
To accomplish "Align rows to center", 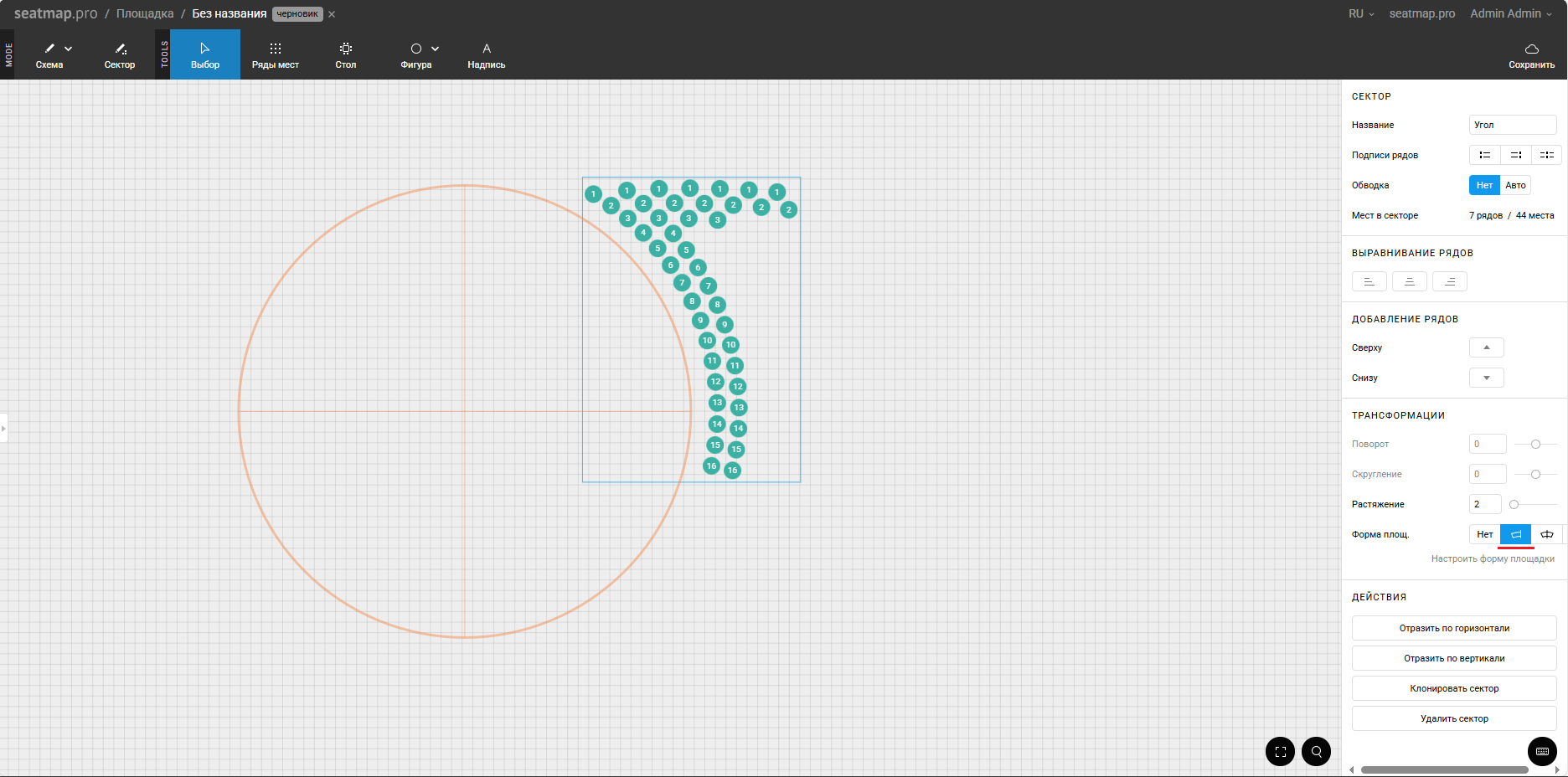I will pyautogui.click(x=1409, y=281).
